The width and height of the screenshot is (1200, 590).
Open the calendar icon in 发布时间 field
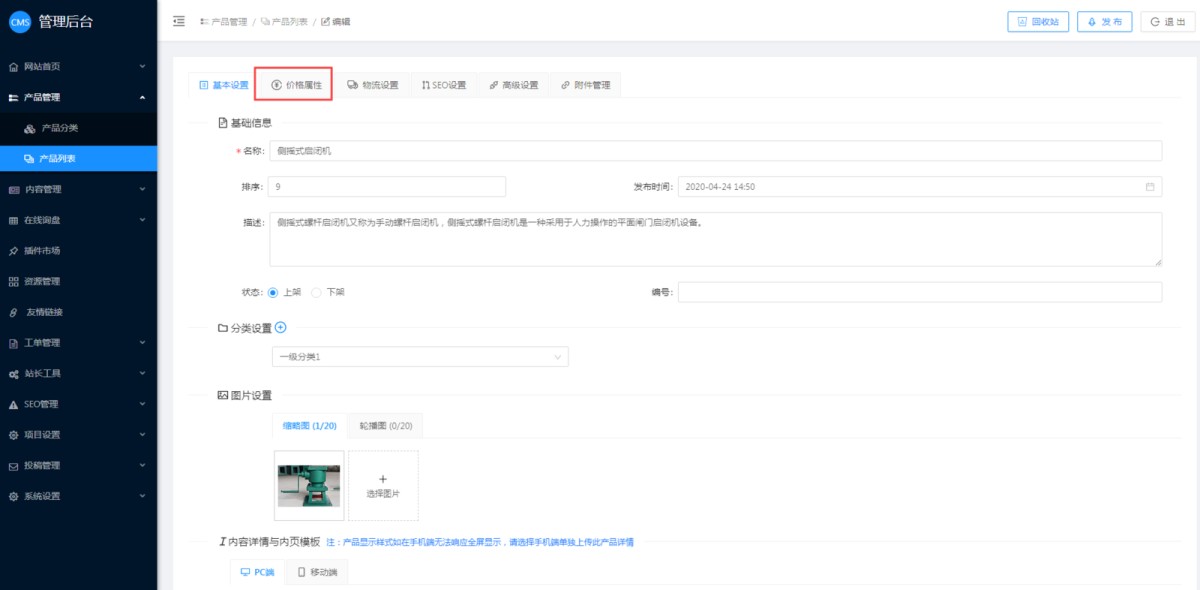tap(1150, 187)
